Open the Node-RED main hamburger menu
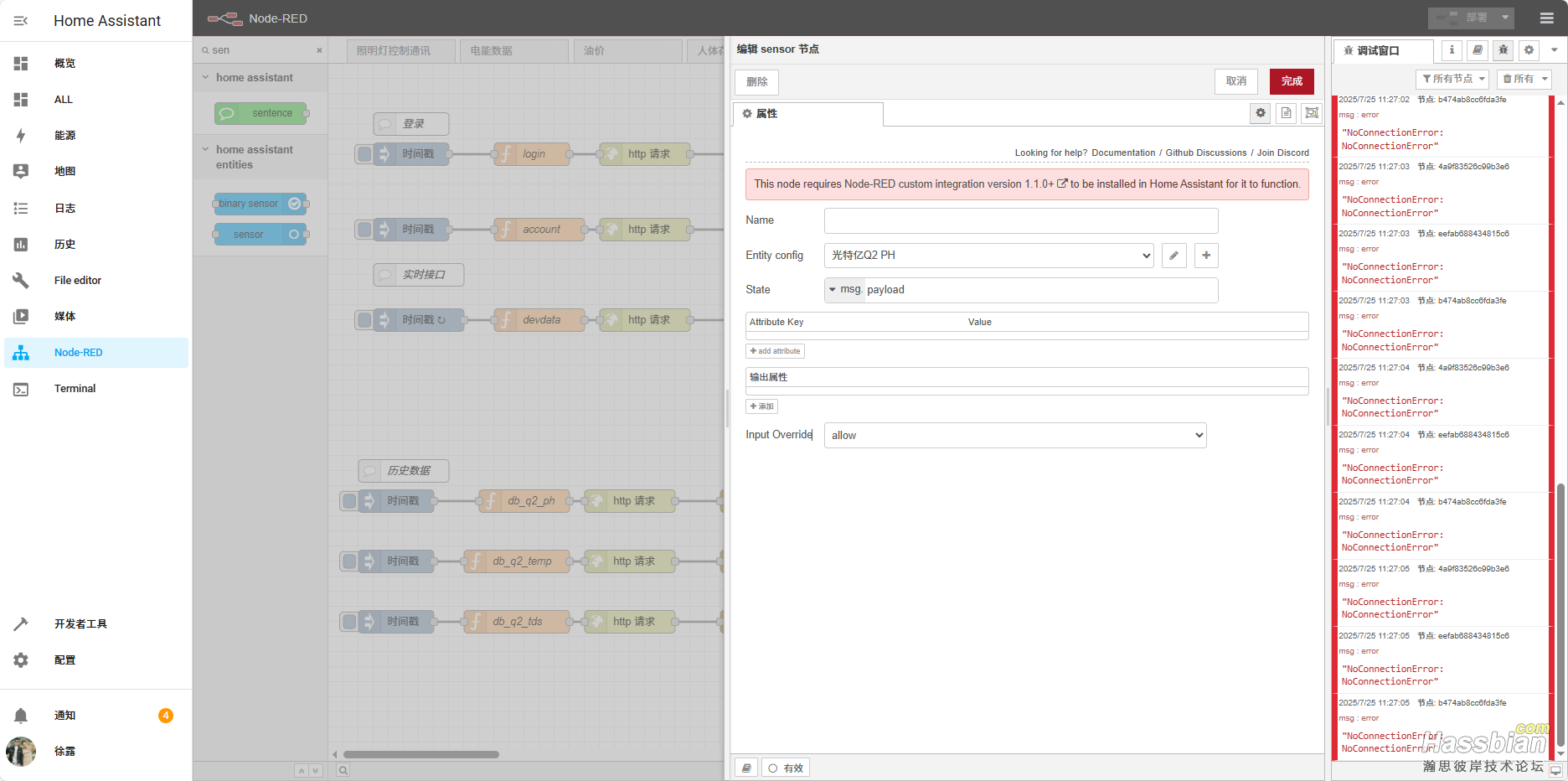The height and width of the screenshot is (781, 1568). coord(1546,18)
